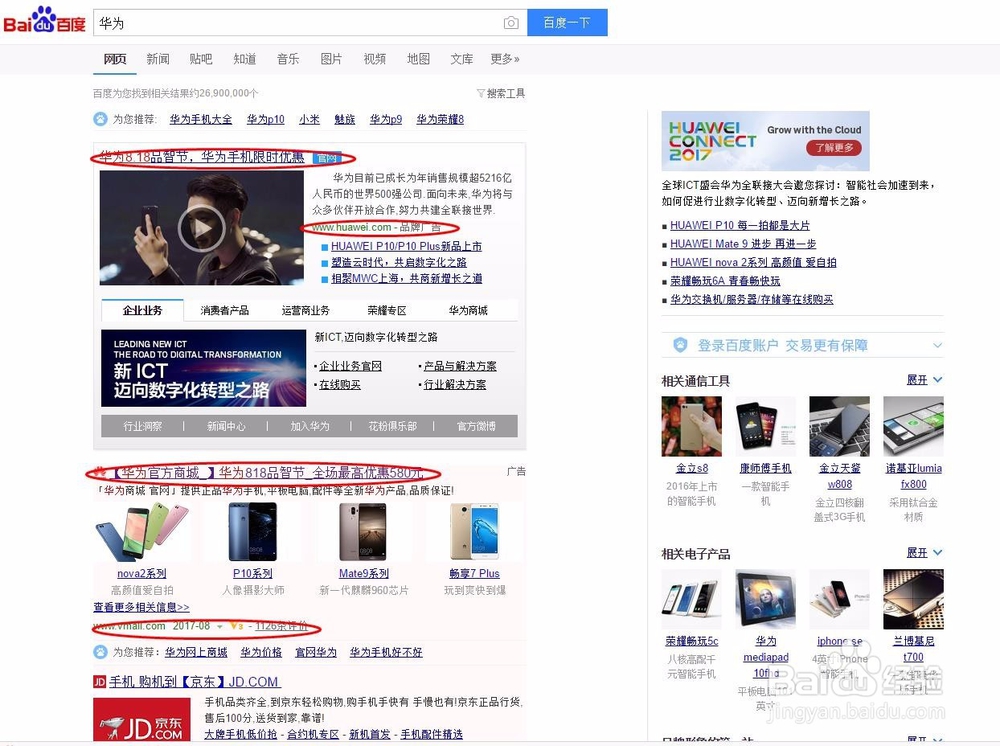This screenshot has height=746, width=1000.
Task: Switch to 图片 tab
Action: coord(331,59)
